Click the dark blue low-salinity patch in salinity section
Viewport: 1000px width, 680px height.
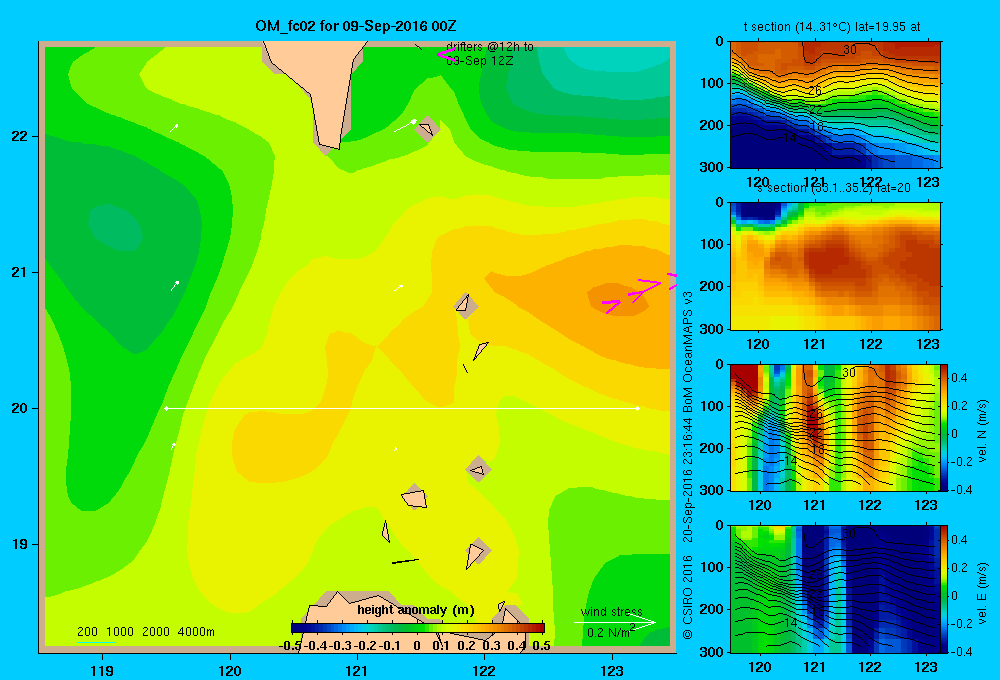(759, 214)
